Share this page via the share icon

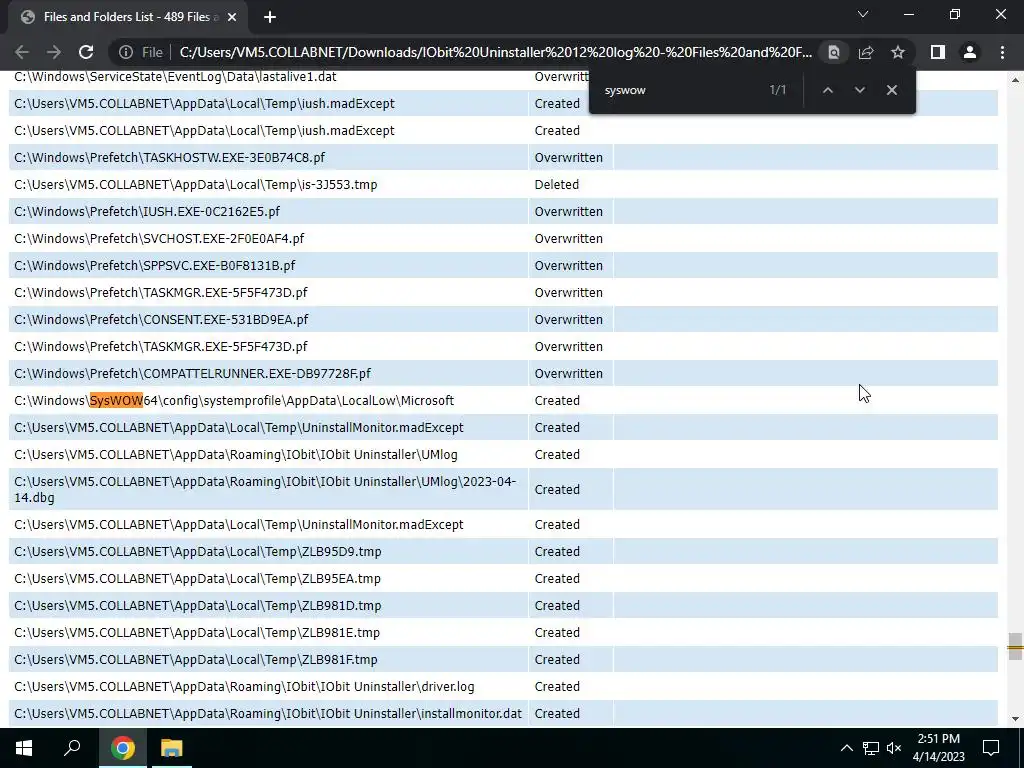tap(866, 52)
